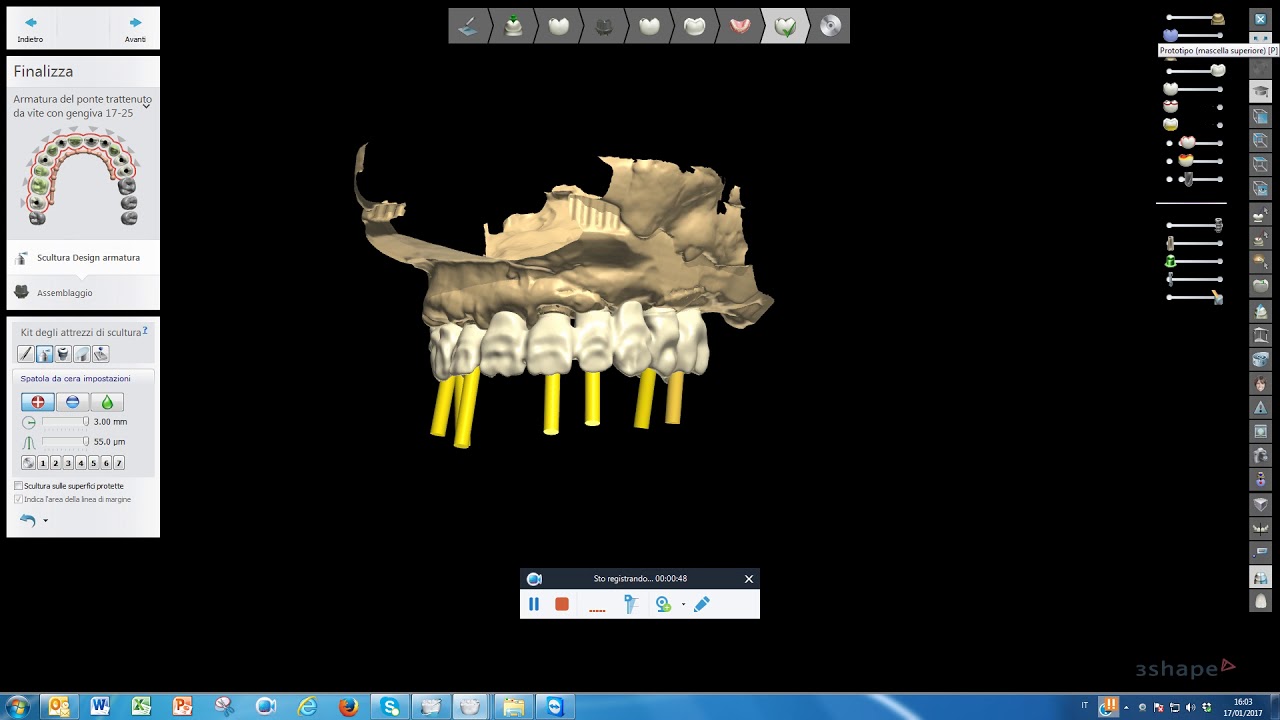Uncheck Indica l'area della linea di margine
The width and height of the screenshot is (1280, 720).
[x=18, y=497]
